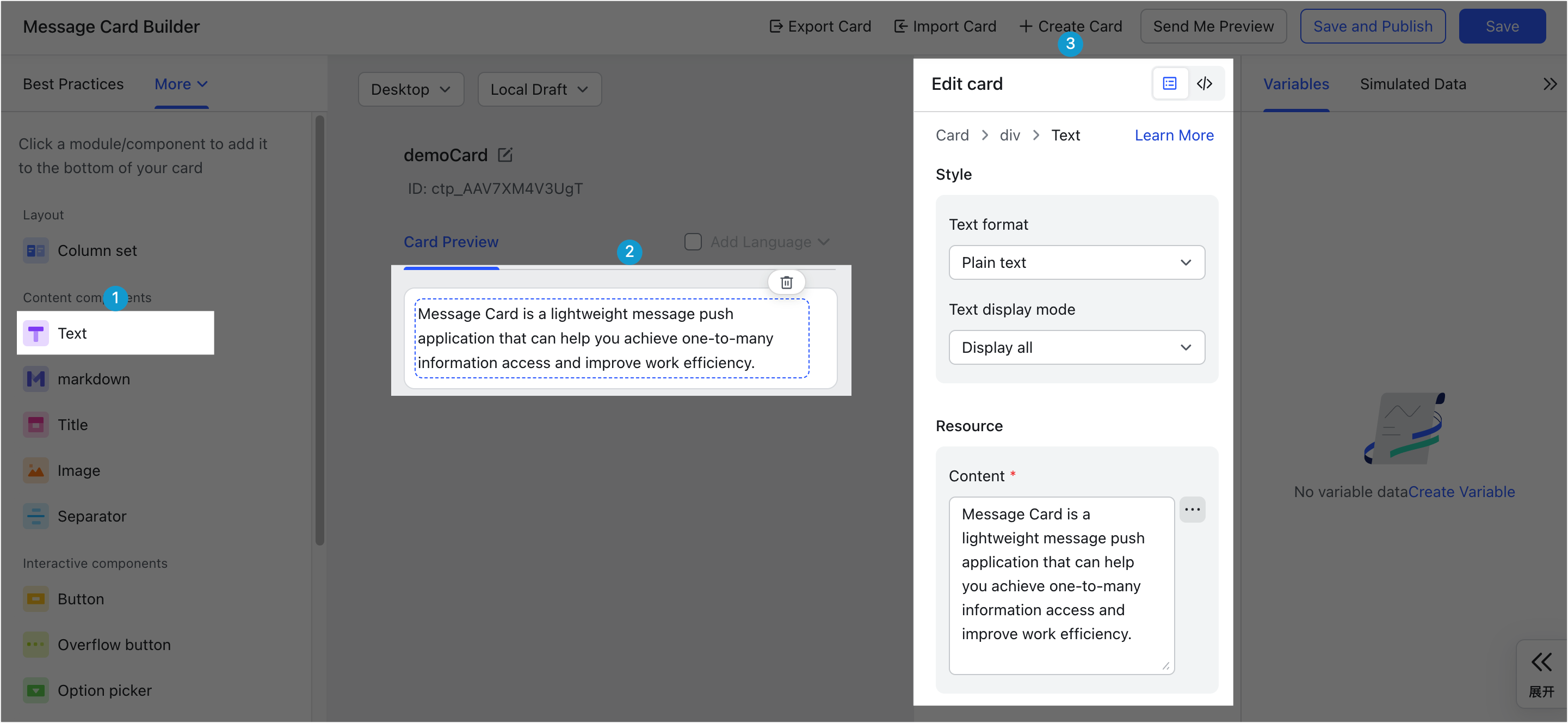Image resolution: width=1568 pixels, height=723 pixels.
Task: Open the Simulated Data tab
Action: pos(1413,84)
